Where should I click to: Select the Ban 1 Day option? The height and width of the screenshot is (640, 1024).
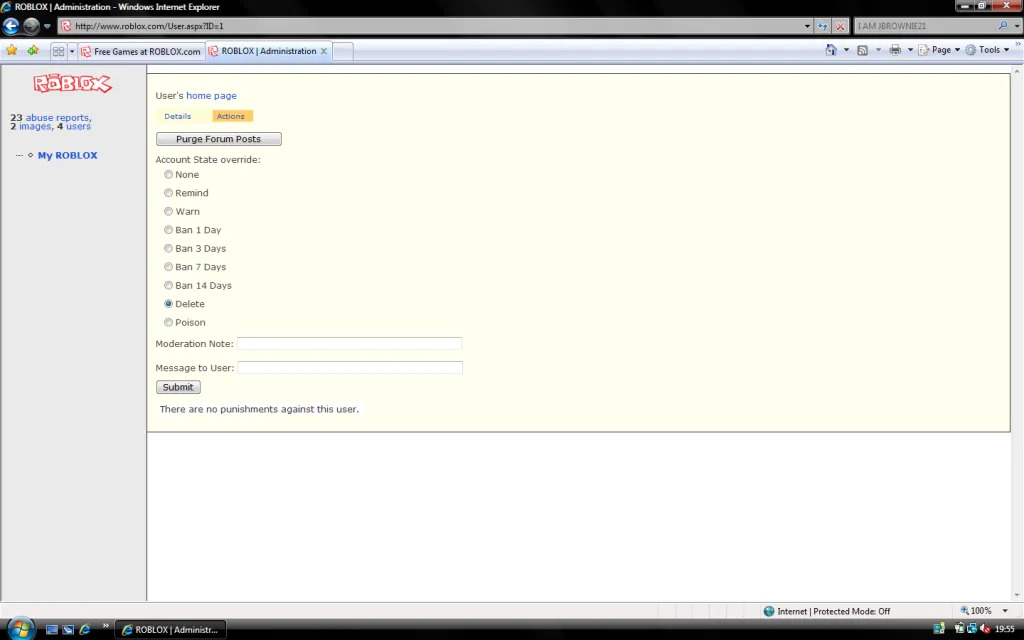(168, 230)
